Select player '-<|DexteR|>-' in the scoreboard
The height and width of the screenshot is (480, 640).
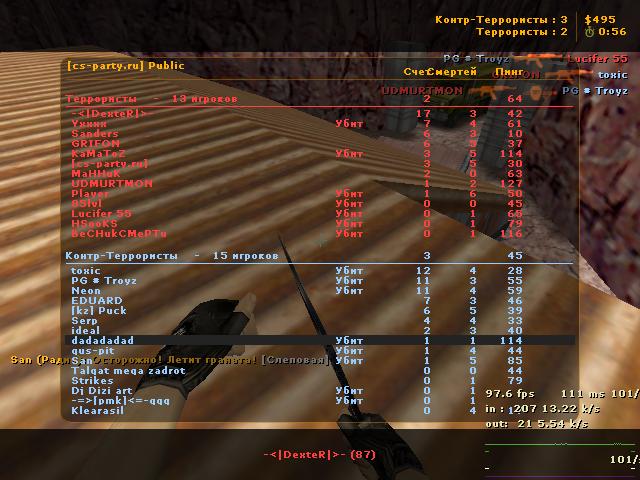click(x=320, y=113)
